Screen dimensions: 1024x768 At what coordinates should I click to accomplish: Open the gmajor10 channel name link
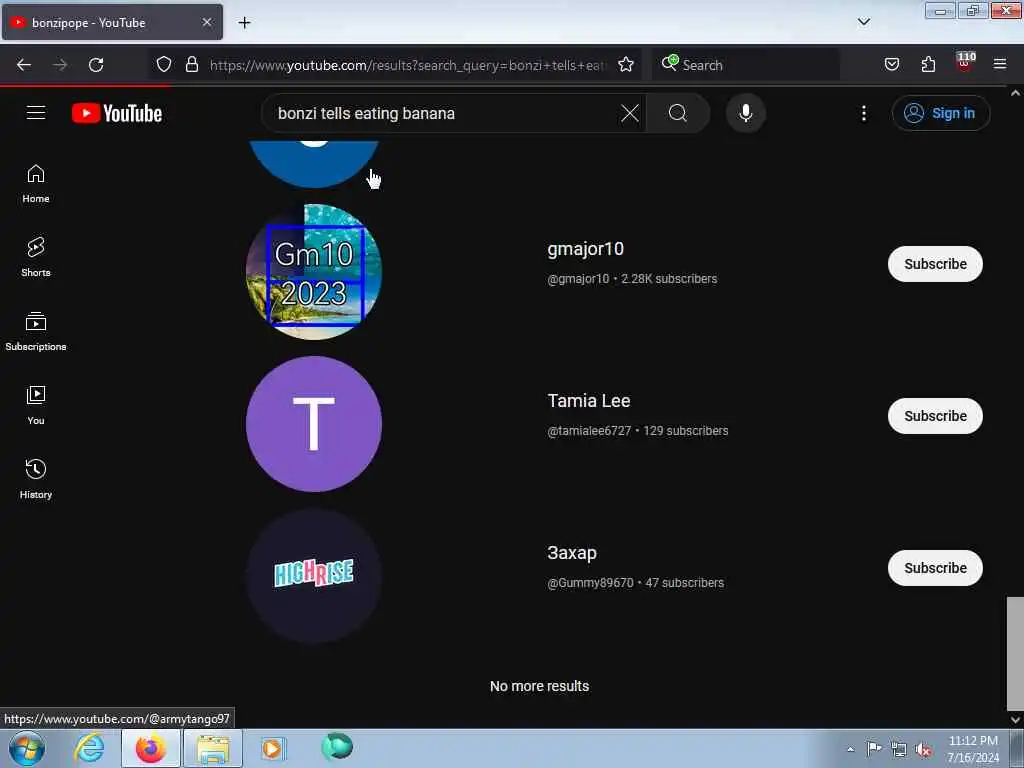pos(585,249)
